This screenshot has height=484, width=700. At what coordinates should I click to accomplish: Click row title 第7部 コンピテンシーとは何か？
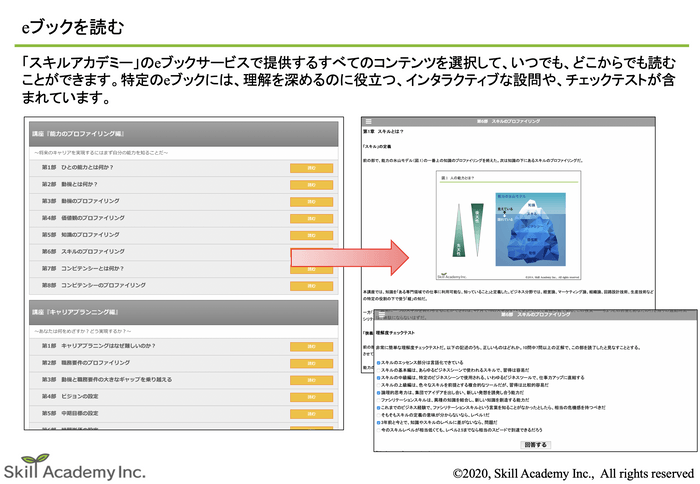(83, 268)
